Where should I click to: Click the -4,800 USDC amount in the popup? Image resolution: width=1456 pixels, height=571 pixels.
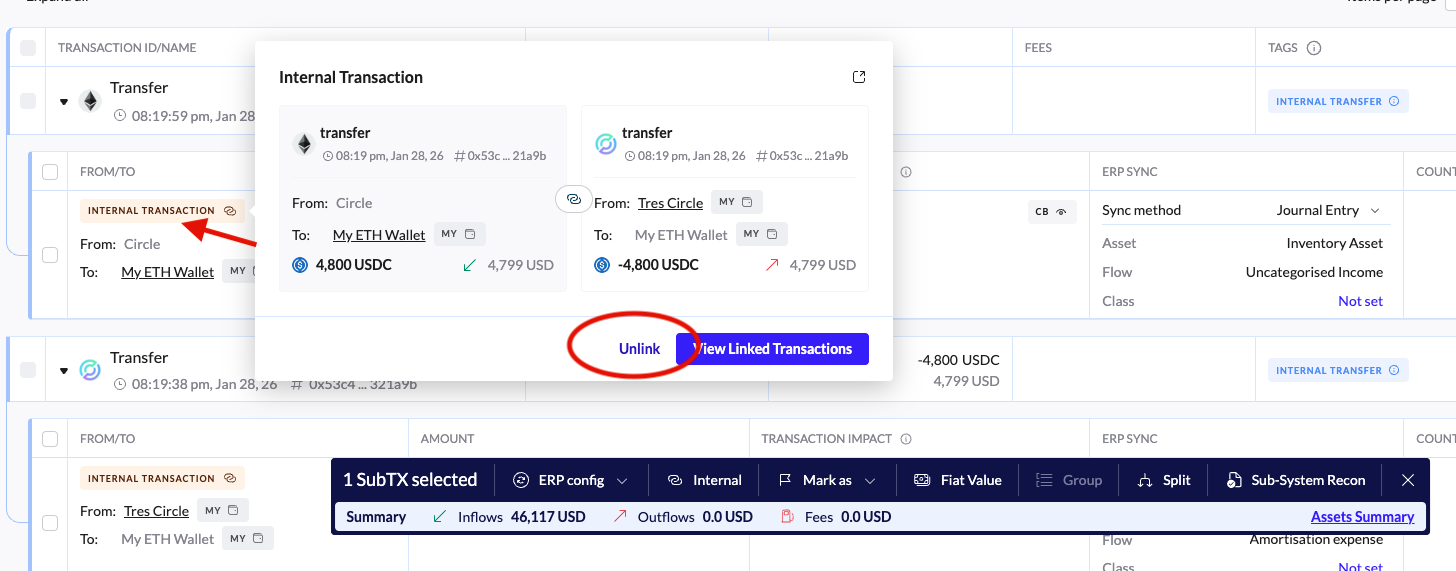(658, 265)
